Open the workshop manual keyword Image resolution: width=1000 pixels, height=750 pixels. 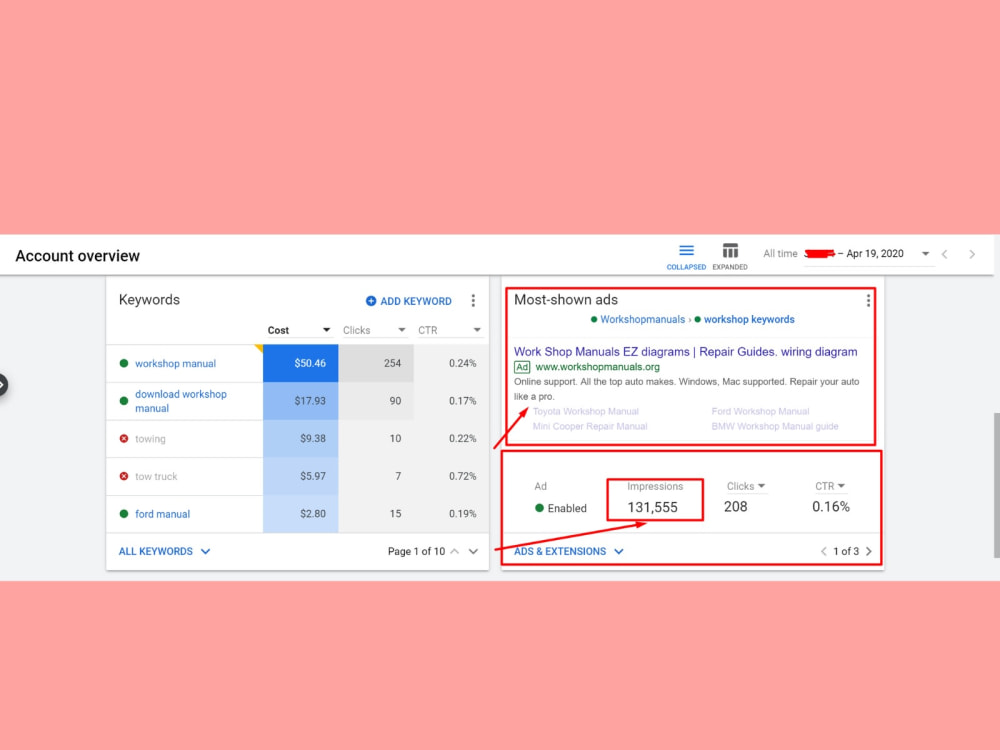[175, 364]
